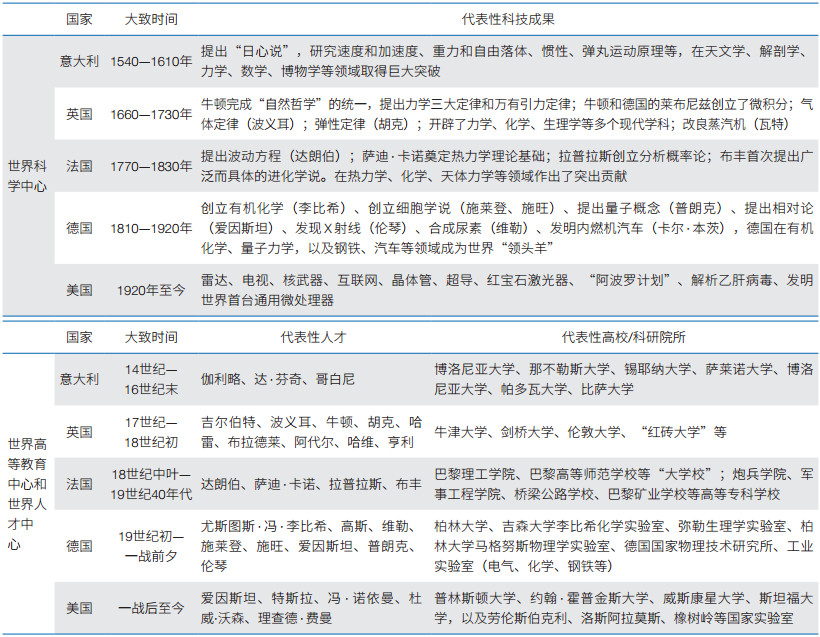Select the period cell "1540—1610年"
This screenshot has width=820, height=637.
[151, 62]
